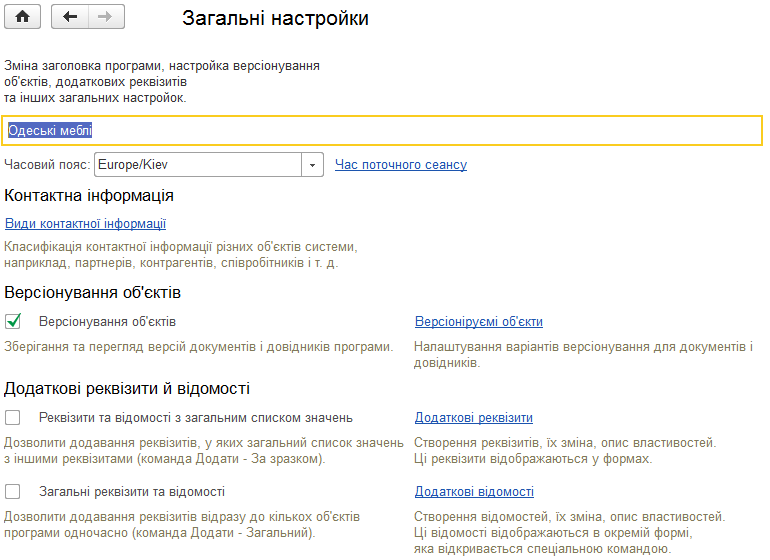Uncheck the Версіонування об'єктів checkbox
The image size is (770, 560).
pyautogui.click(x=13, y=321)
